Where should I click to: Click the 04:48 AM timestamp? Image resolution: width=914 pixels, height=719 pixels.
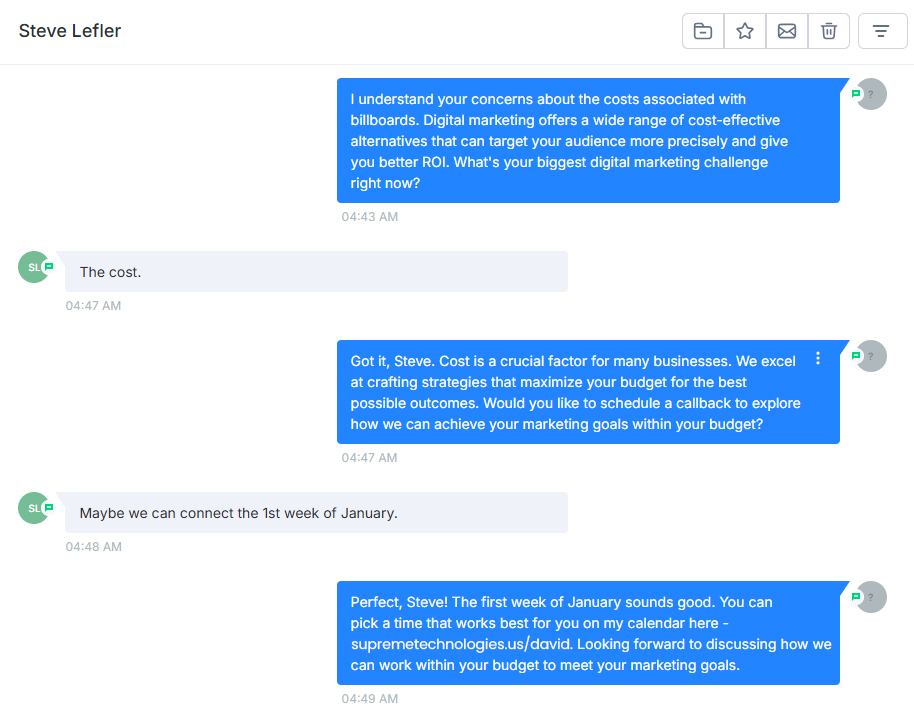[94, 547]
